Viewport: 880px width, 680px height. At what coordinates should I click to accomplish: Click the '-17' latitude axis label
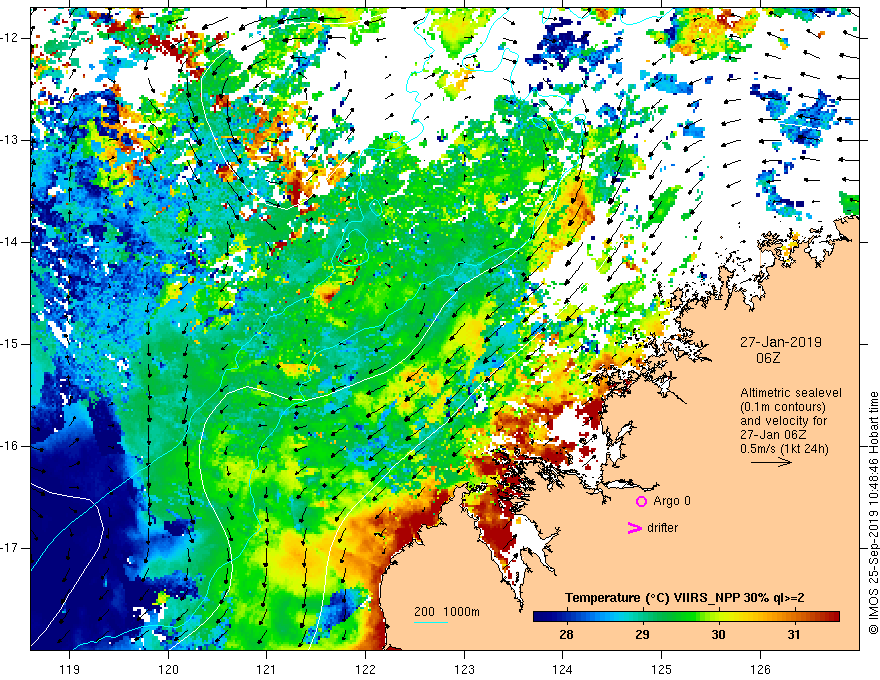10,548
